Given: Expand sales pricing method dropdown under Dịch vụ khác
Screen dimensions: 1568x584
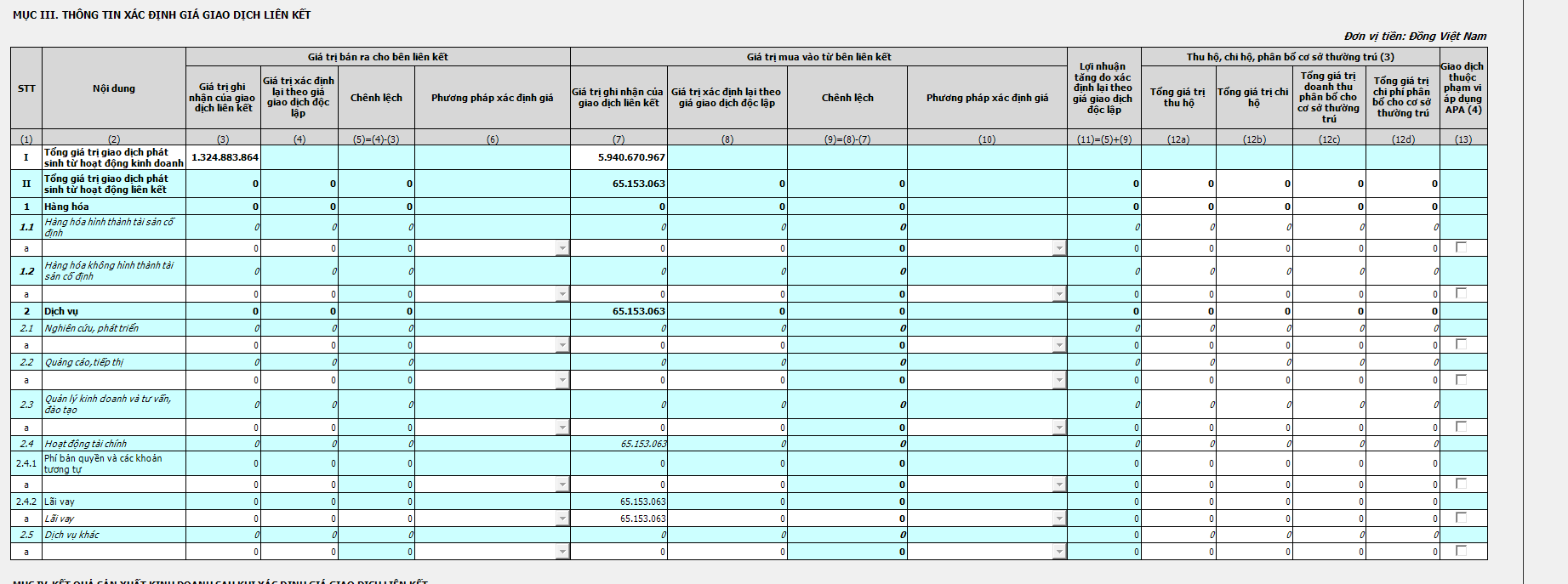Looking at the screenshot, I should click(x=562, y=552).
